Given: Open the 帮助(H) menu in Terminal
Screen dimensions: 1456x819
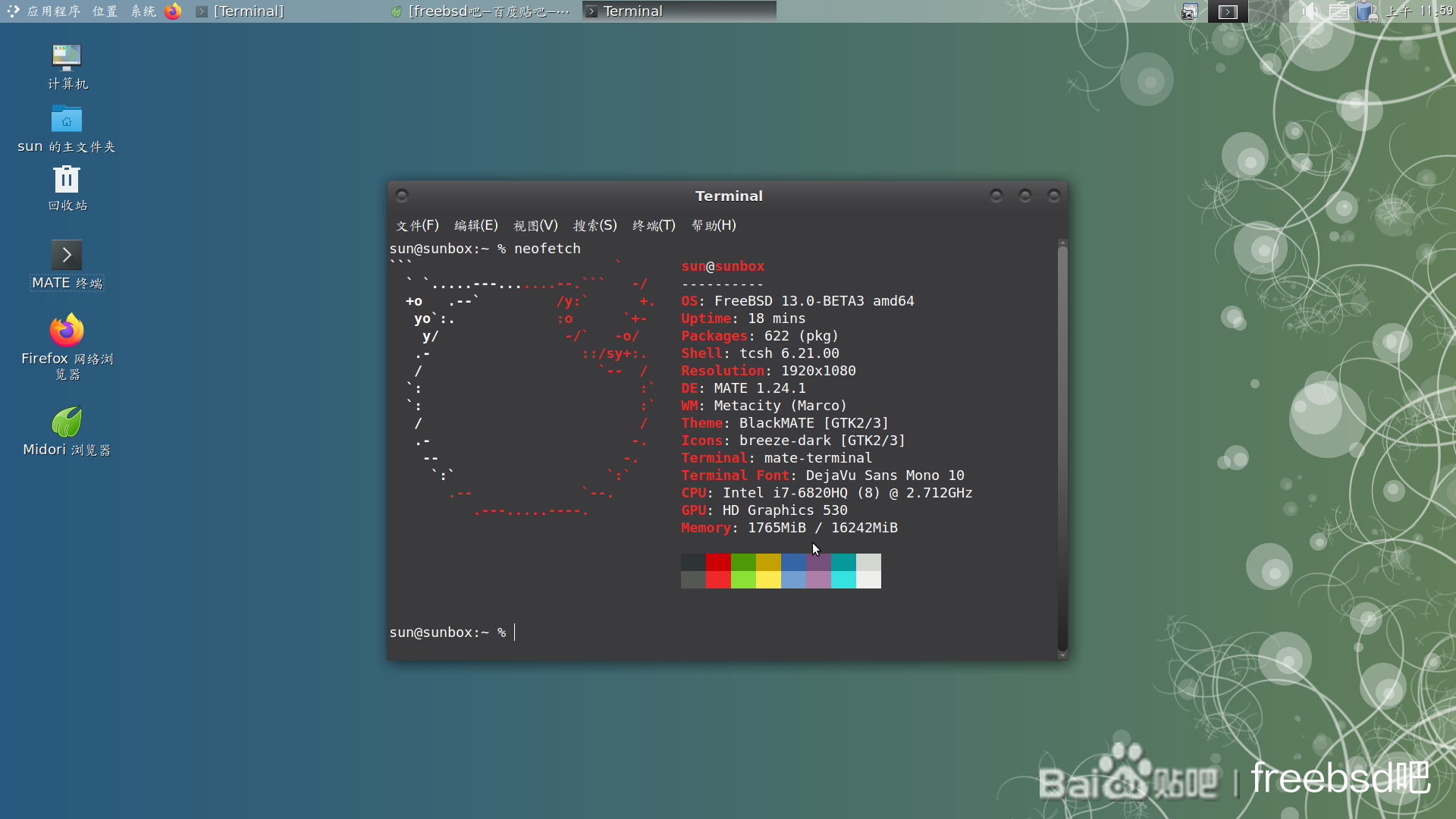Looking at the screenshot, I should pos(714,225).
